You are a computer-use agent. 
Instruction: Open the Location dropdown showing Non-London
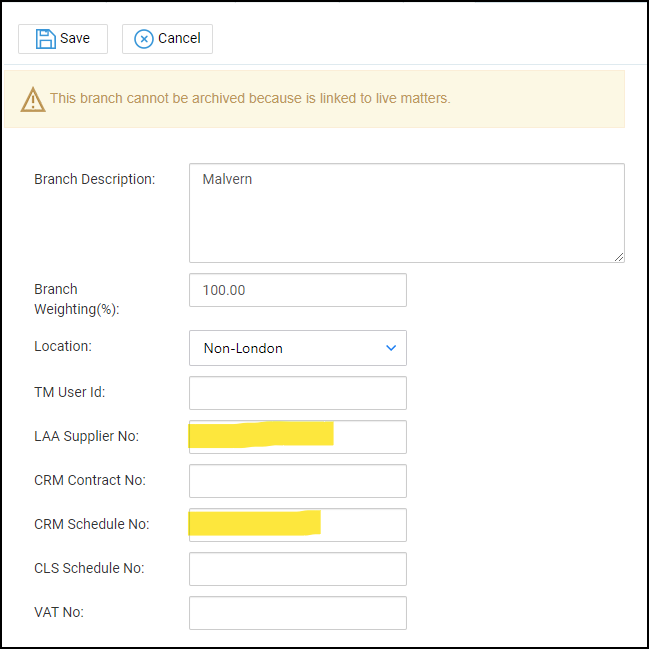(297, 348)
